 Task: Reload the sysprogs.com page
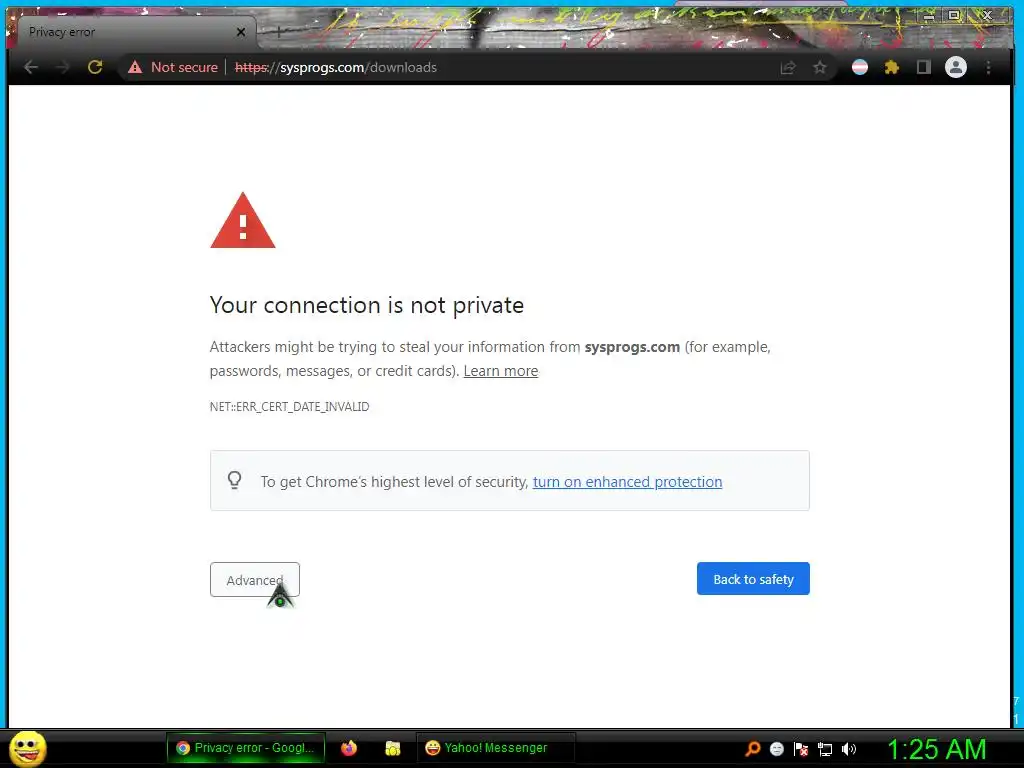point(95,67)
